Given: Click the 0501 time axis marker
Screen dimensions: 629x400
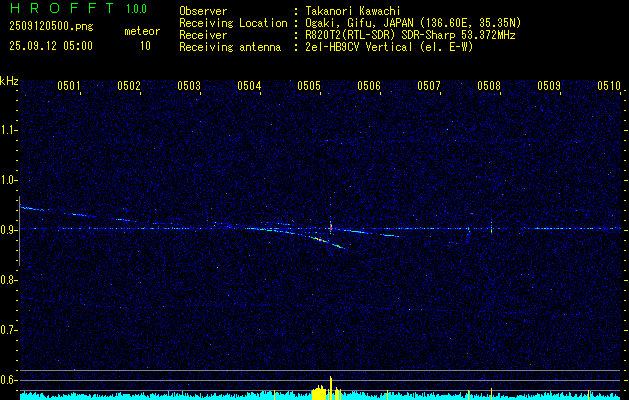Looking at the screenshot, I should [69, 86].
